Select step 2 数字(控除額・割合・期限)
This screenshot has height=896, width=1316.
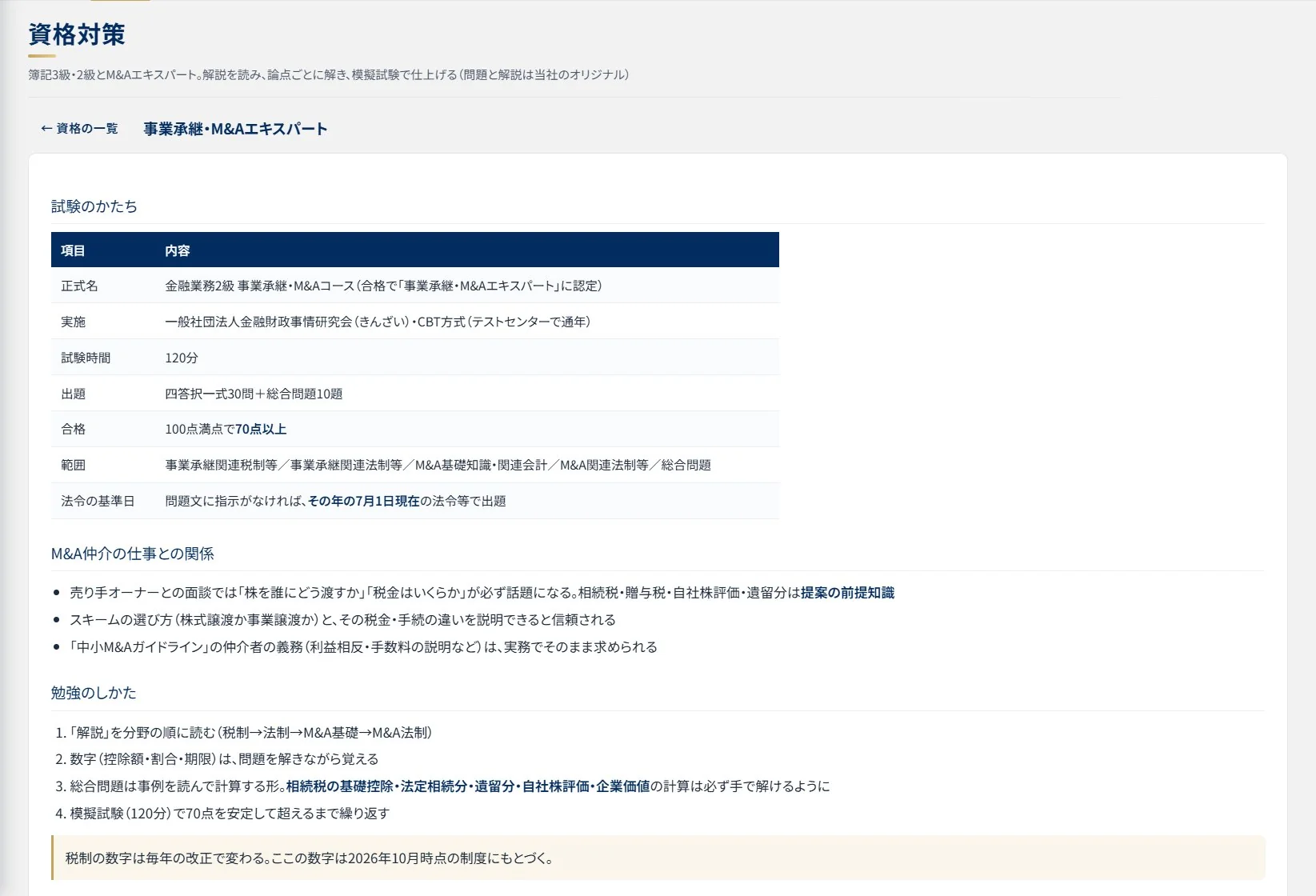224,759
